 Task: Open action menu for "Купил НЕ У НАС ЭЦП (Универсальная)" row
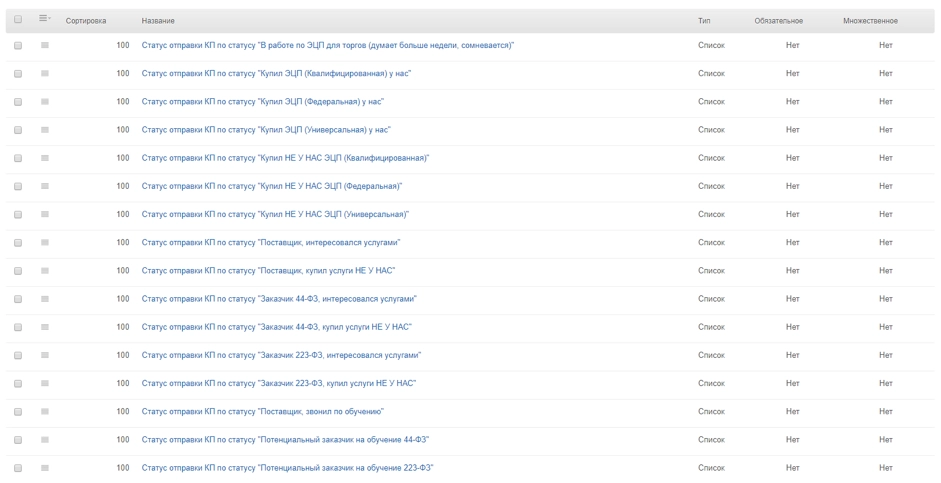coord(44,214)
